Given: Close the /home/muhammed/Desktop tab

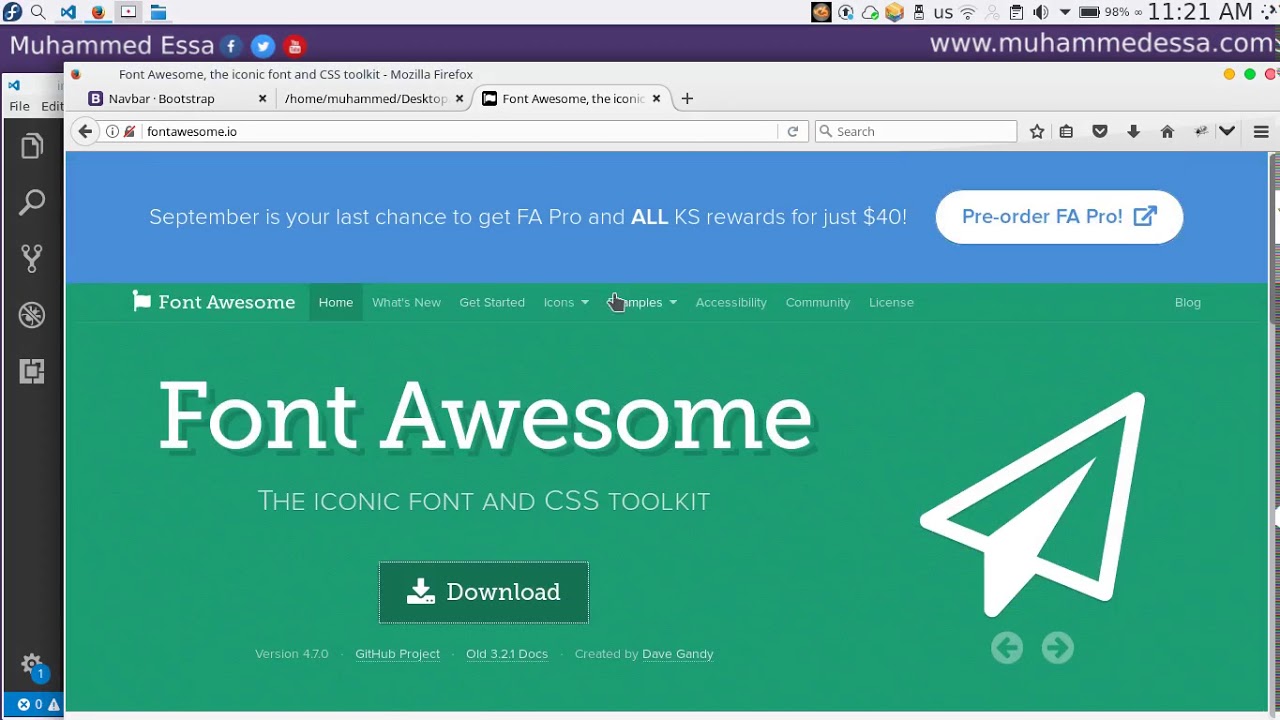Looking at the screenshot, I should [460, 98].
